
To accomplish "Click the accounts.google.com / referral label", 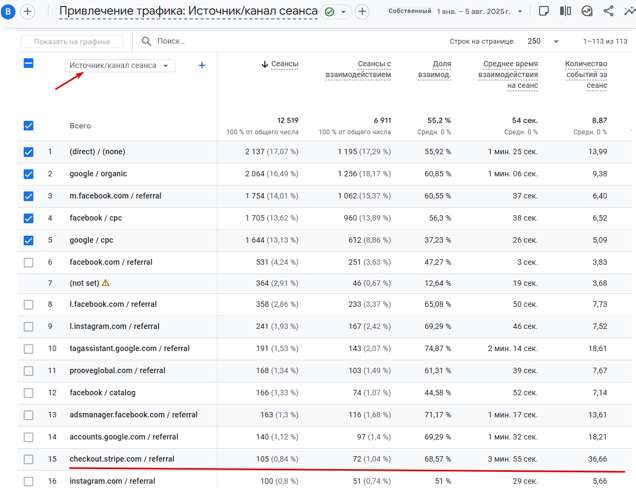I will point(124,437).
